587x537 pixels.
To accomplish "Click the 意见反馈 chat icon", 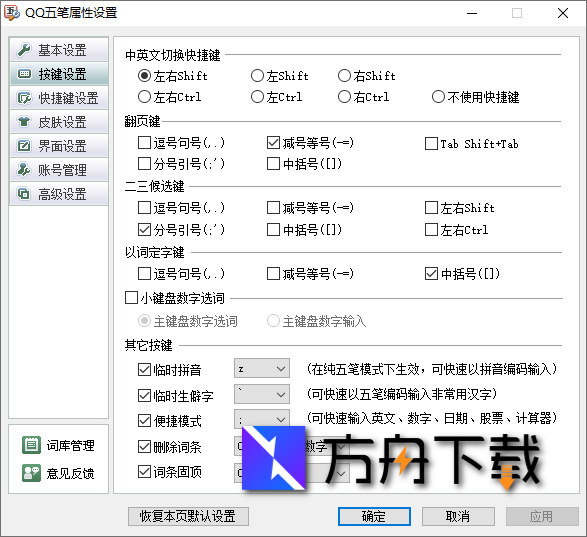I will click(x=31, y=473).
